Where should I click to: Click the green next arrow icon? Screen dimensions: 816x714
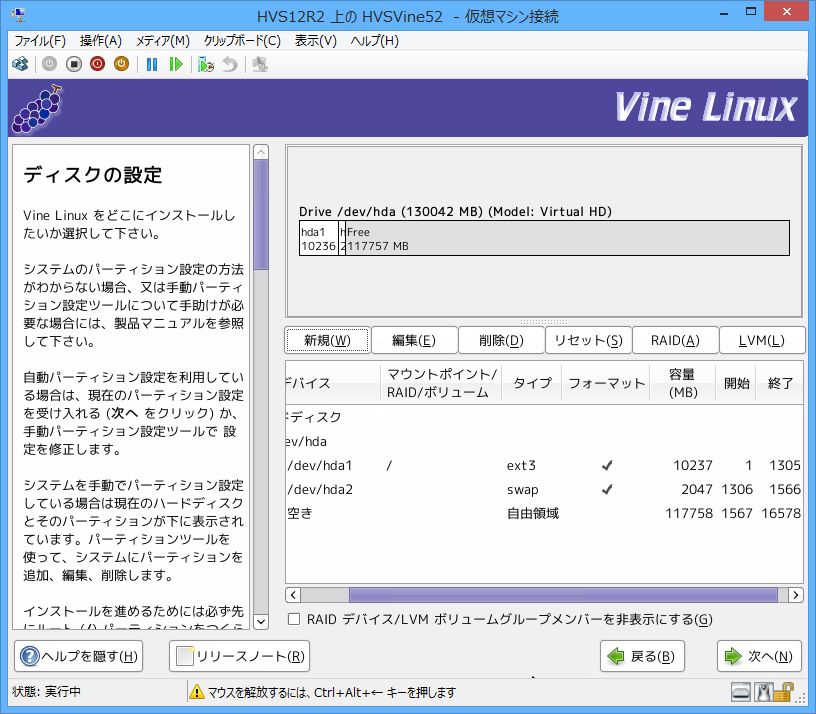coord(733,656)
